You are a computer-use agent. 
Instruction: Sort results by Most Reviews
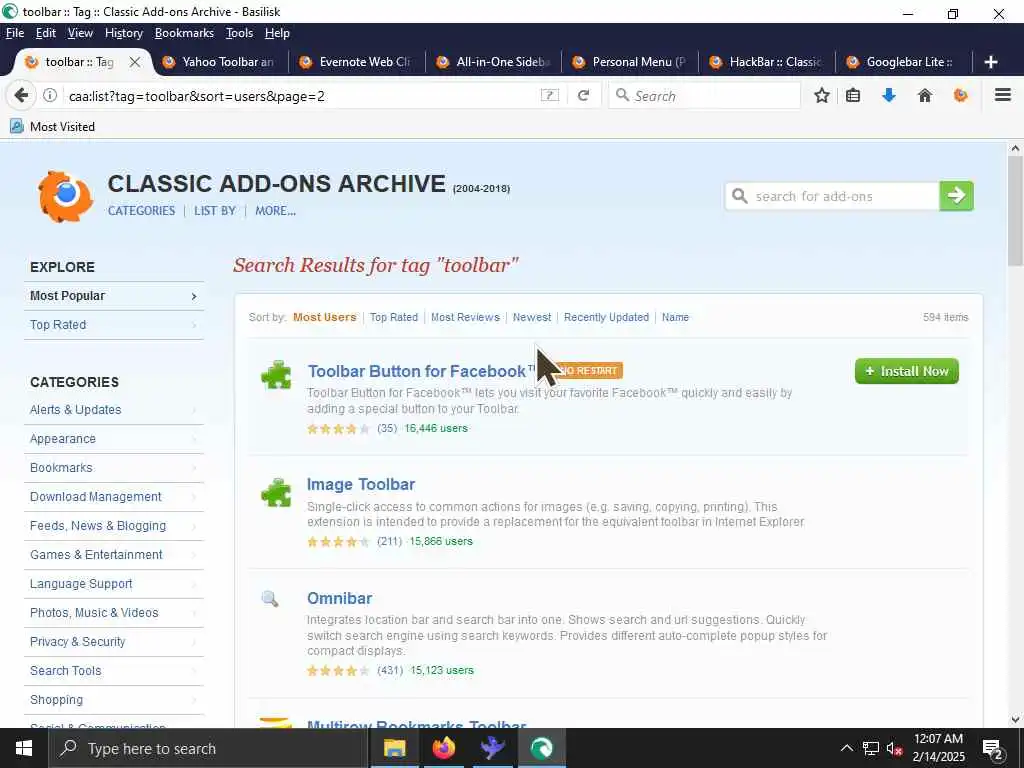(465, 317)
